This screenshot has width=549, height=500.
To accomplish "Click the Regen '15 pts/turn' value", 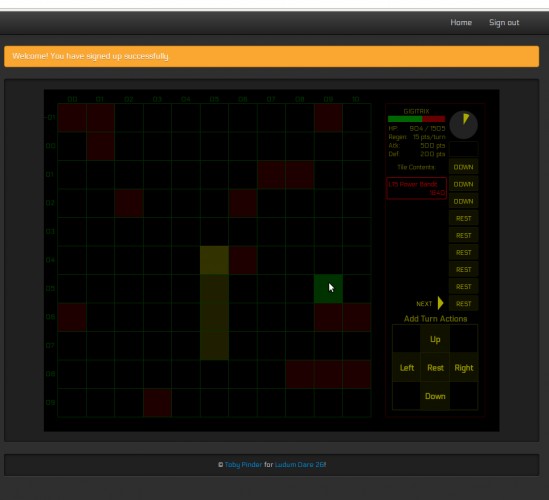I will [429, 137].
